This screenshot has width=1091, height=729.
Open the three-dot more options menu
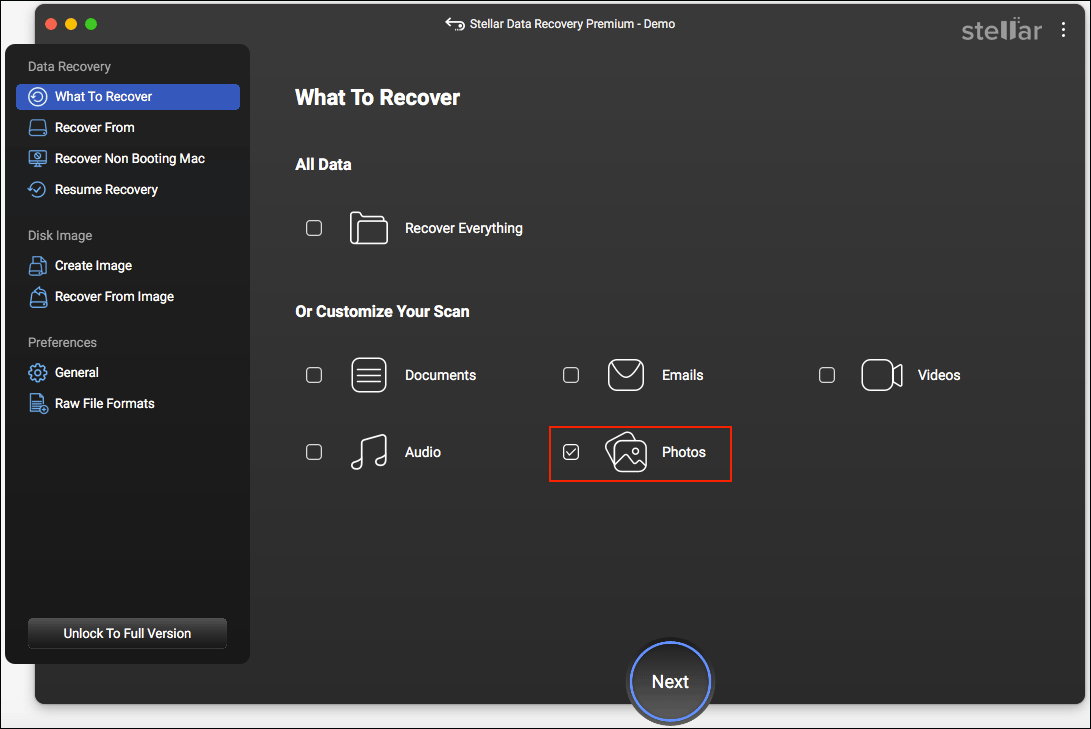point(1063,29)
